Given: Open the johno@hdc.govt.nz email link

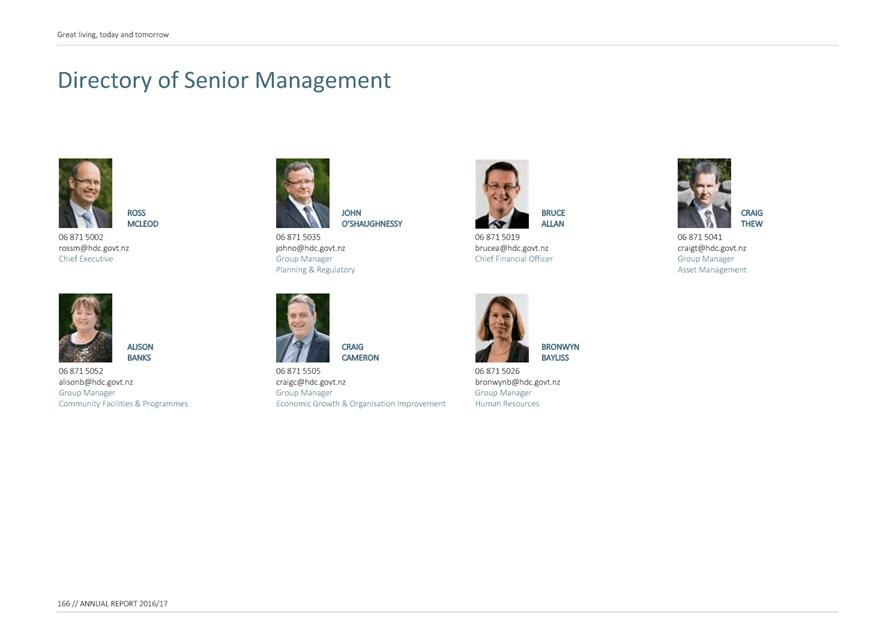Looking at the screenshot, I should [x=311, y=248].
